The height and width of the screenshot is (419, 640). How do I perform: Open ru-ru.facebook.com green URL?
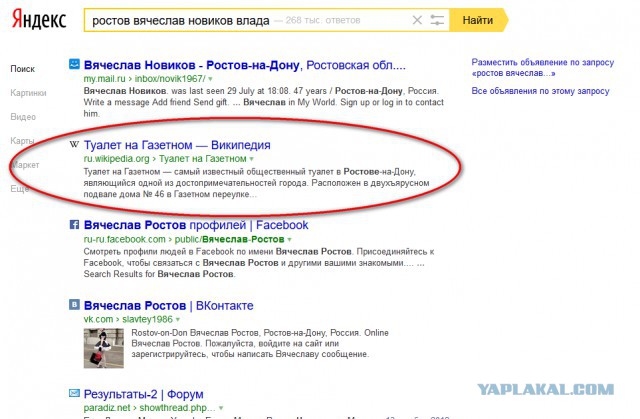[184, 239]
